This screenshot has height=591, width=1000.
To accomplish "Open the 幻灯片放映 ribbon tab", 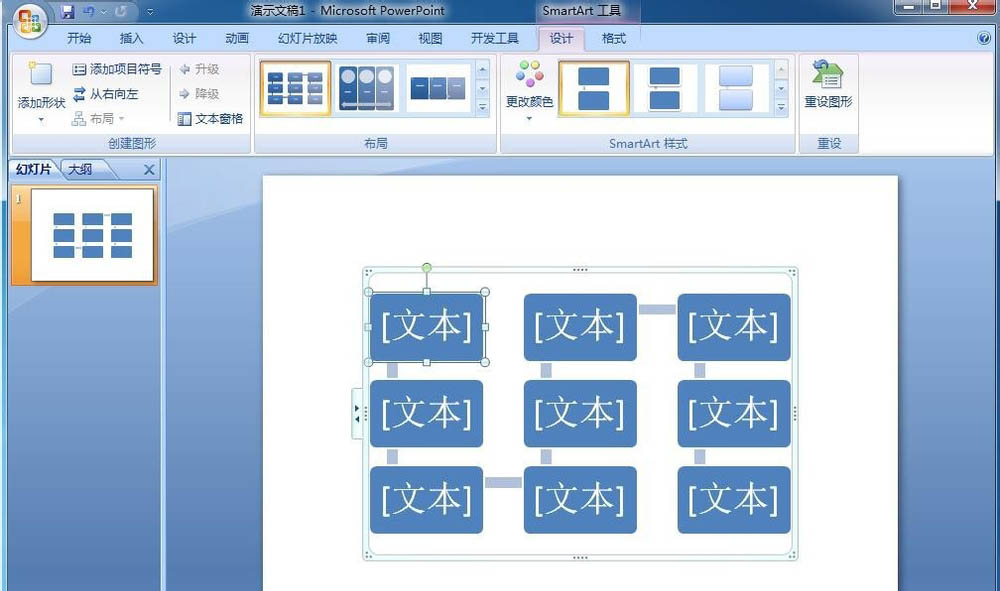I will pyautogui.click(x=307, y=38).
